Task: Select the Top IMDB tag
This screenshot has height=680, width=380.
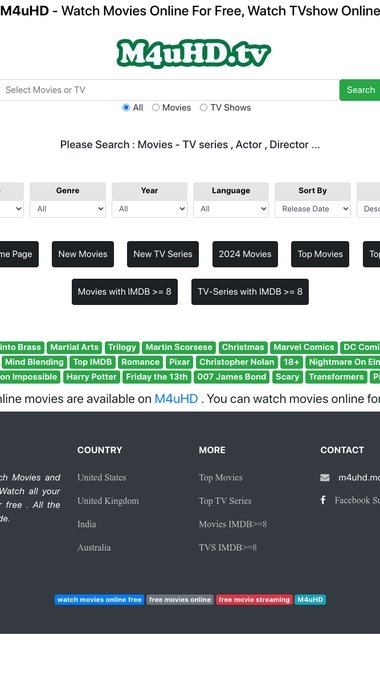Action: coord(92,362)
